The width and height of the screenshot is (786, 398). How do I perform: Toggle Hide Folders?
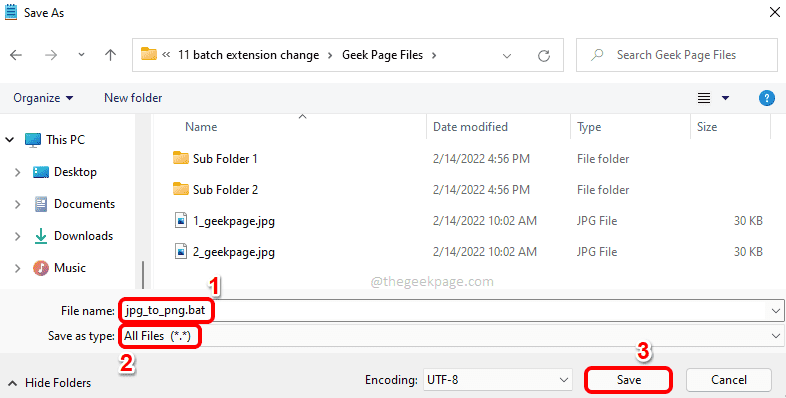(x=50, y=383)
